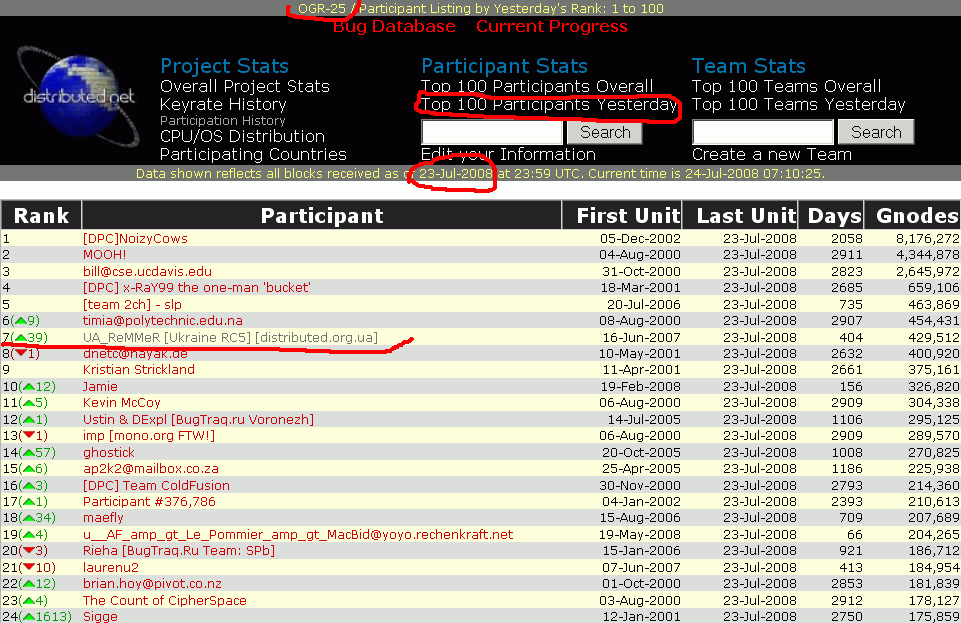Image resolution: width=961 pixels, height=623 pixels.
Task: Click the green up arrow in rank 14
Action: [29, 453]
